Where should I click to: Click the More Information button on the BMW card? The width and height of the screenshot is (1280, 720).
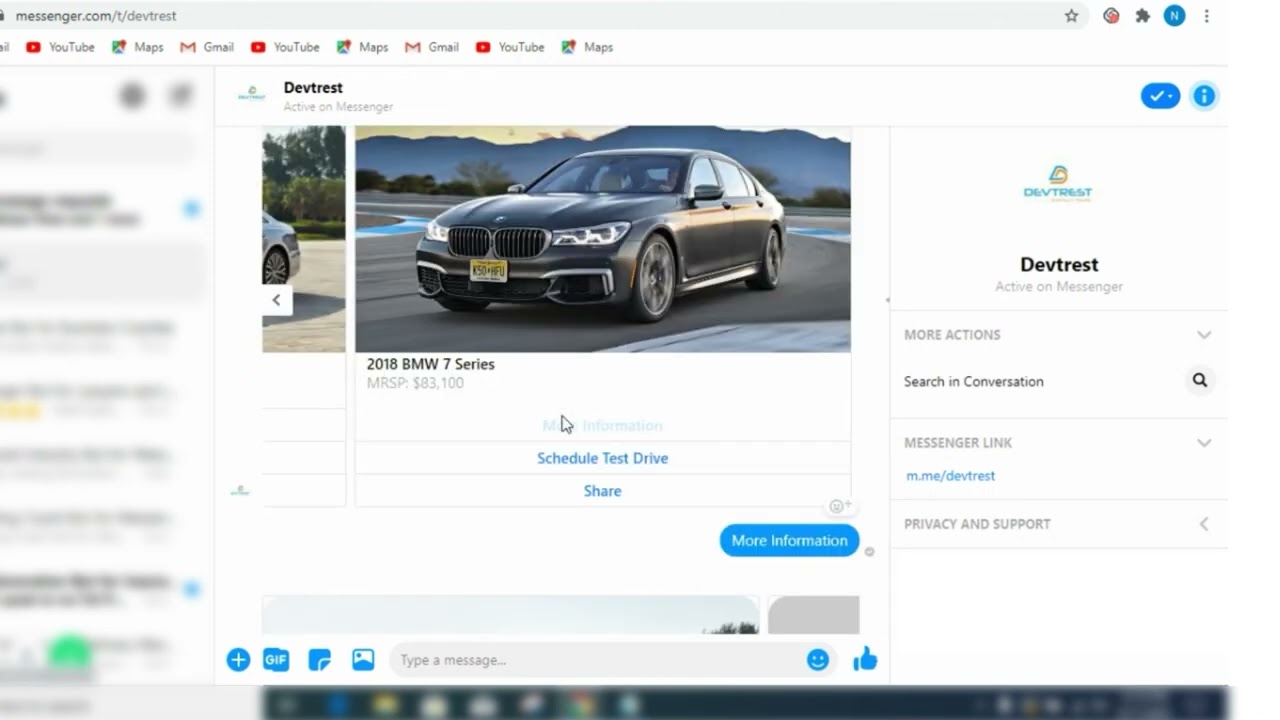tap(603, 425)
